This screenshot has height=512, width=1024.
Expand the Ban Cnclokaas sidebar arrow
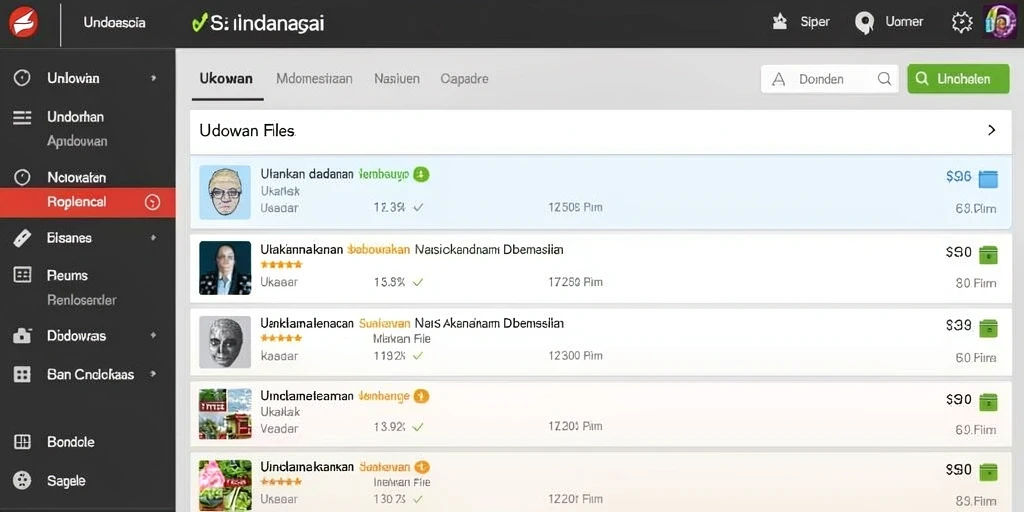(x=153, y=374)
